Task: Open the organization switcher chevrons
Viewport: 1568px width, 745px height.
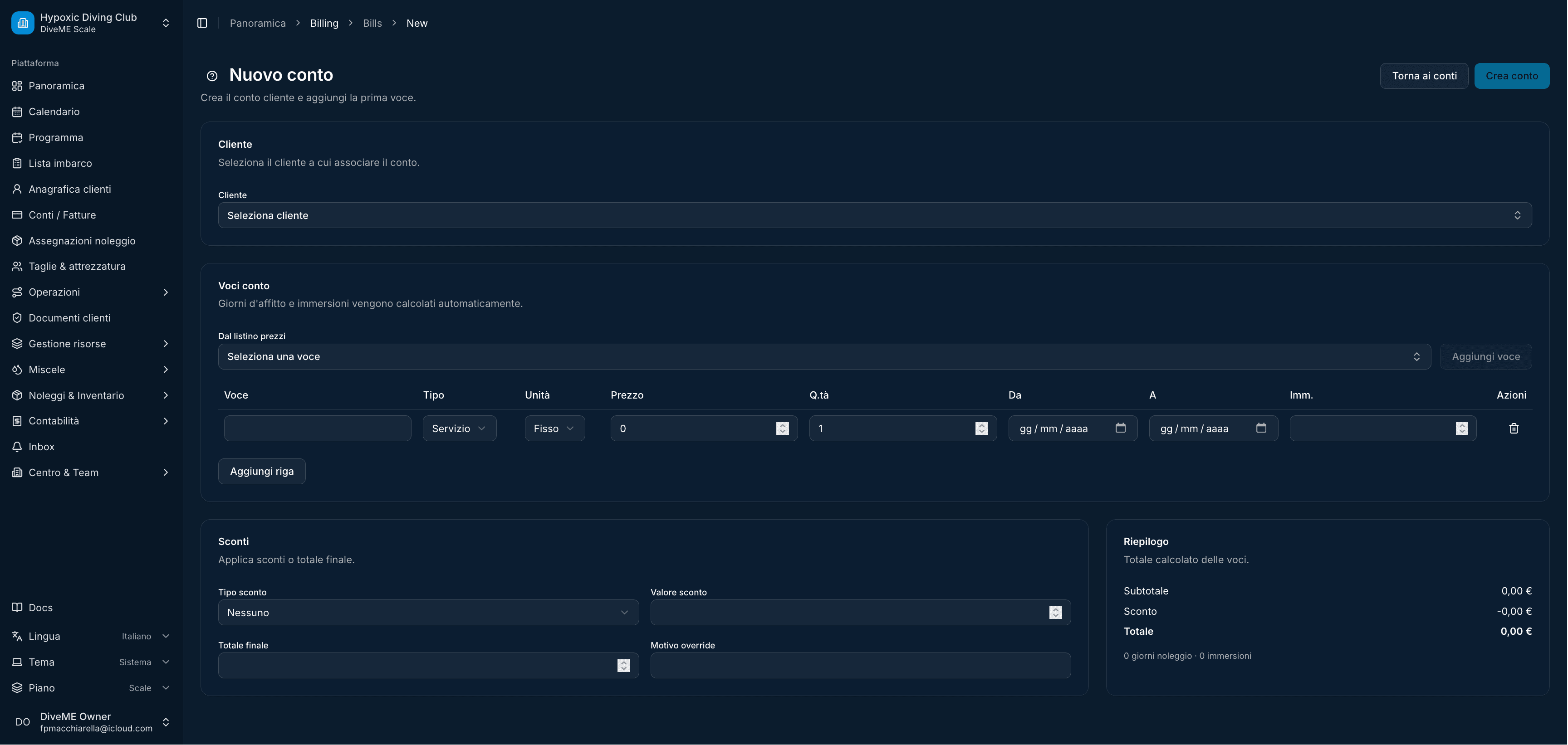Action: click(x=166, y=23)
